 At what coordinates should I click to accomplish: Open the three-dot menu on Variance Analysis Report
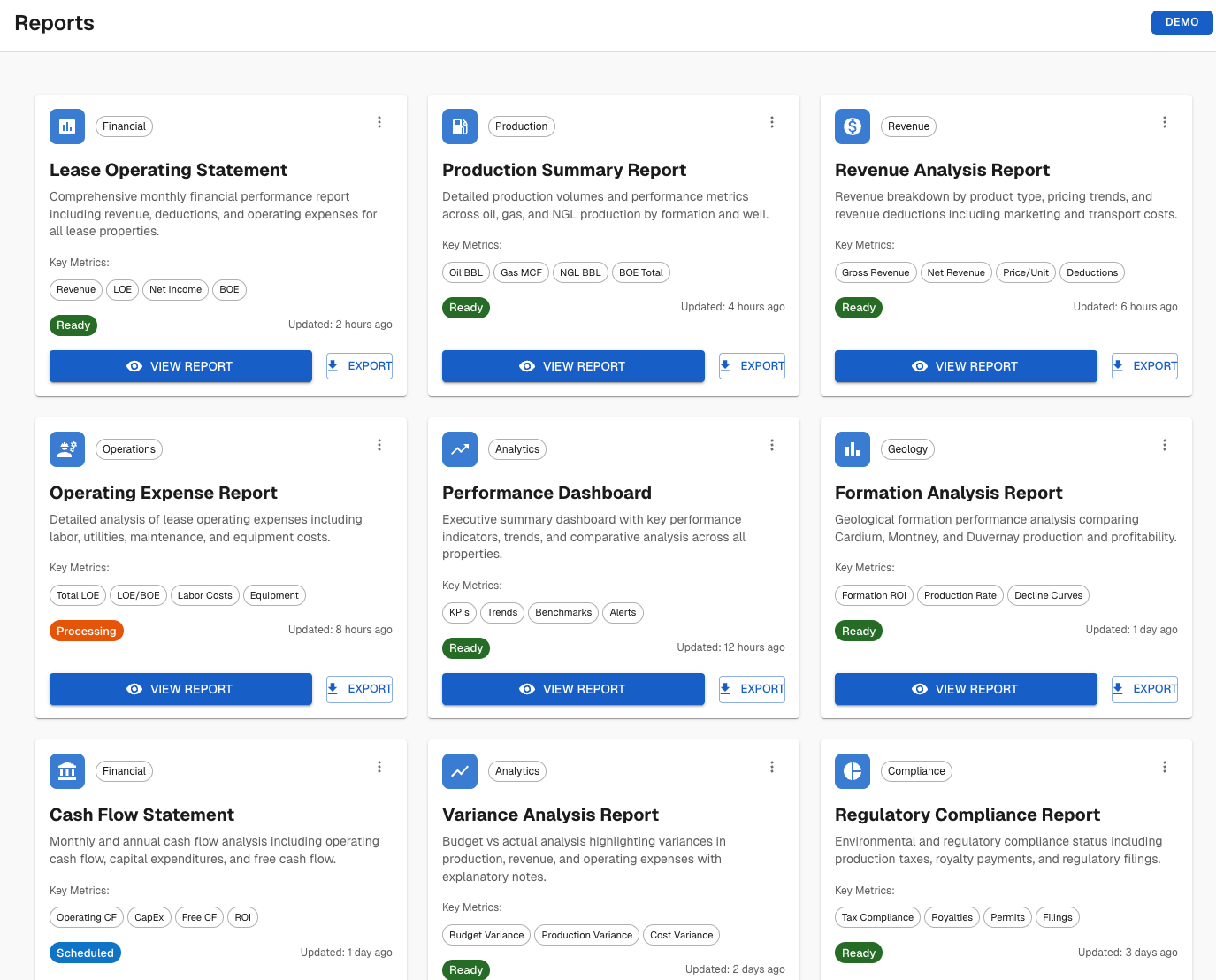coord(772,767)
